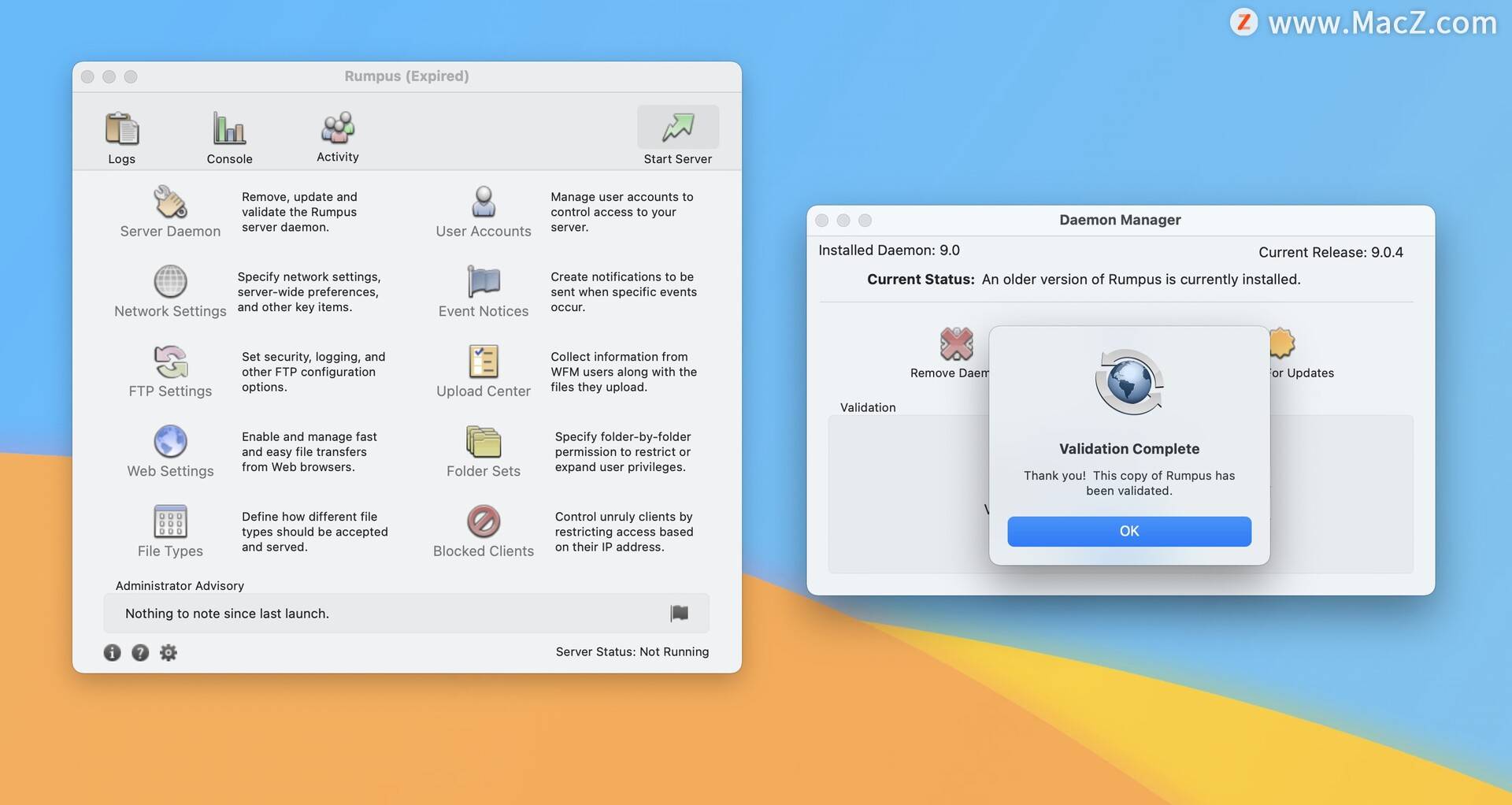
Task: Close the Daemon Manager window
Action: click(x=822, y=221)
